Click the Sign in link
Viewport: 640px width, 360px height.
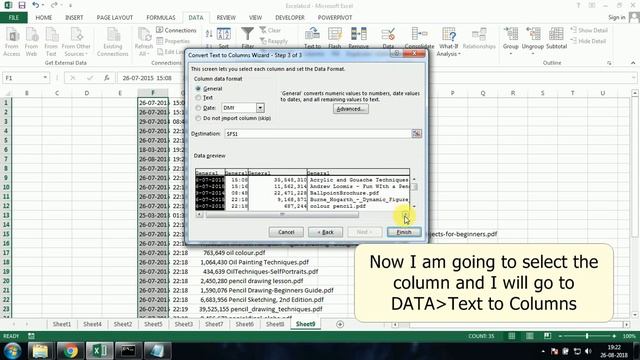[616, 17]
